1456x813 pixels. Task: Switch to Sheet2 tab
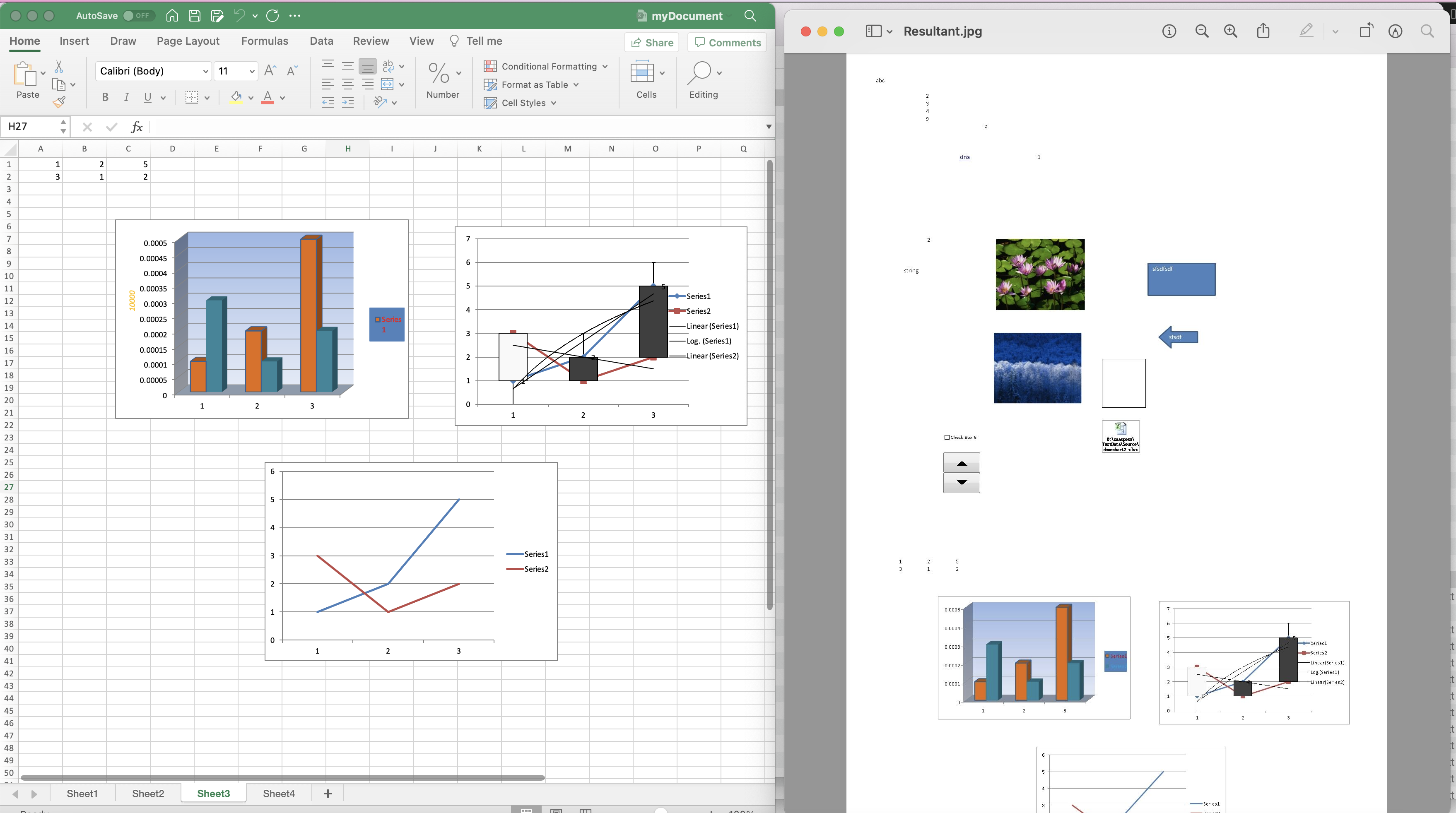pos(148,793)
